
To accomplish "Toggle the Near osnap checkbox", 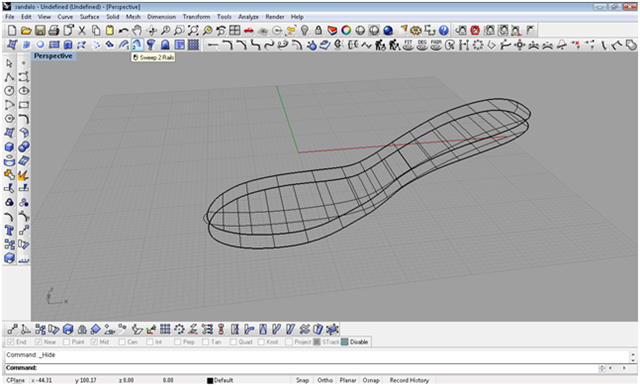I will tap(38, 342).
